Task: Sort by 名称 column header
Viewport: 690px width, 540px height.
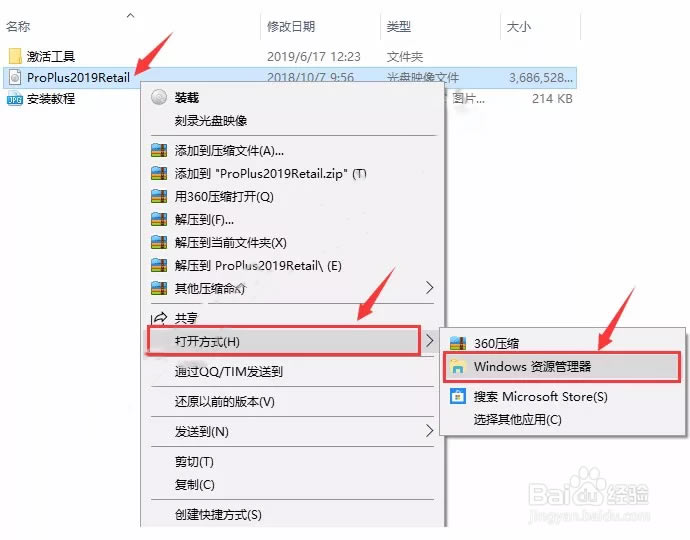Action: click(18, 26)
